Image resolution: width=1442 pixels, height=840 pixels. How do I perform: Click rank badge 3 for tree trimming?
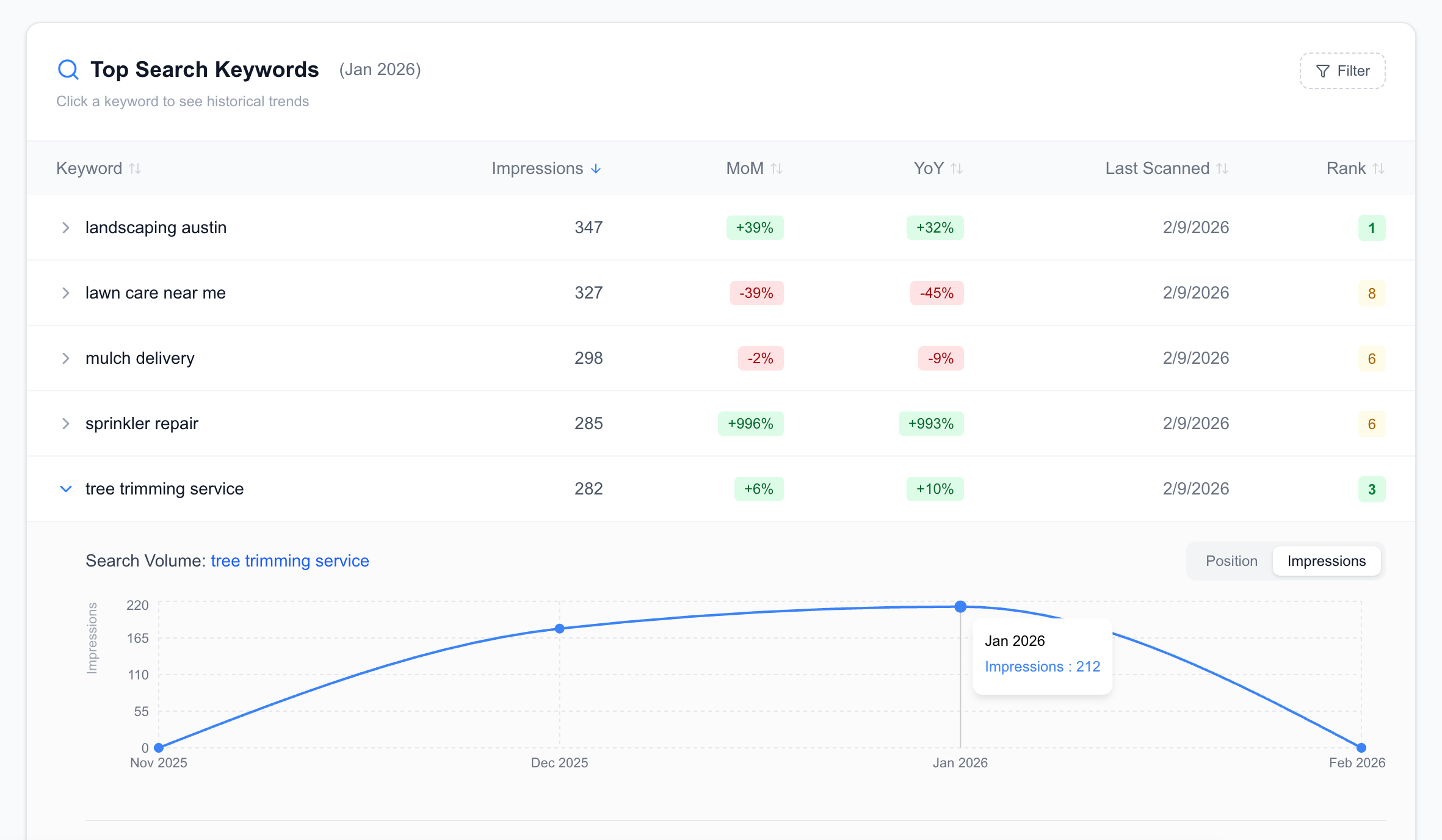tap(1372, 490)
